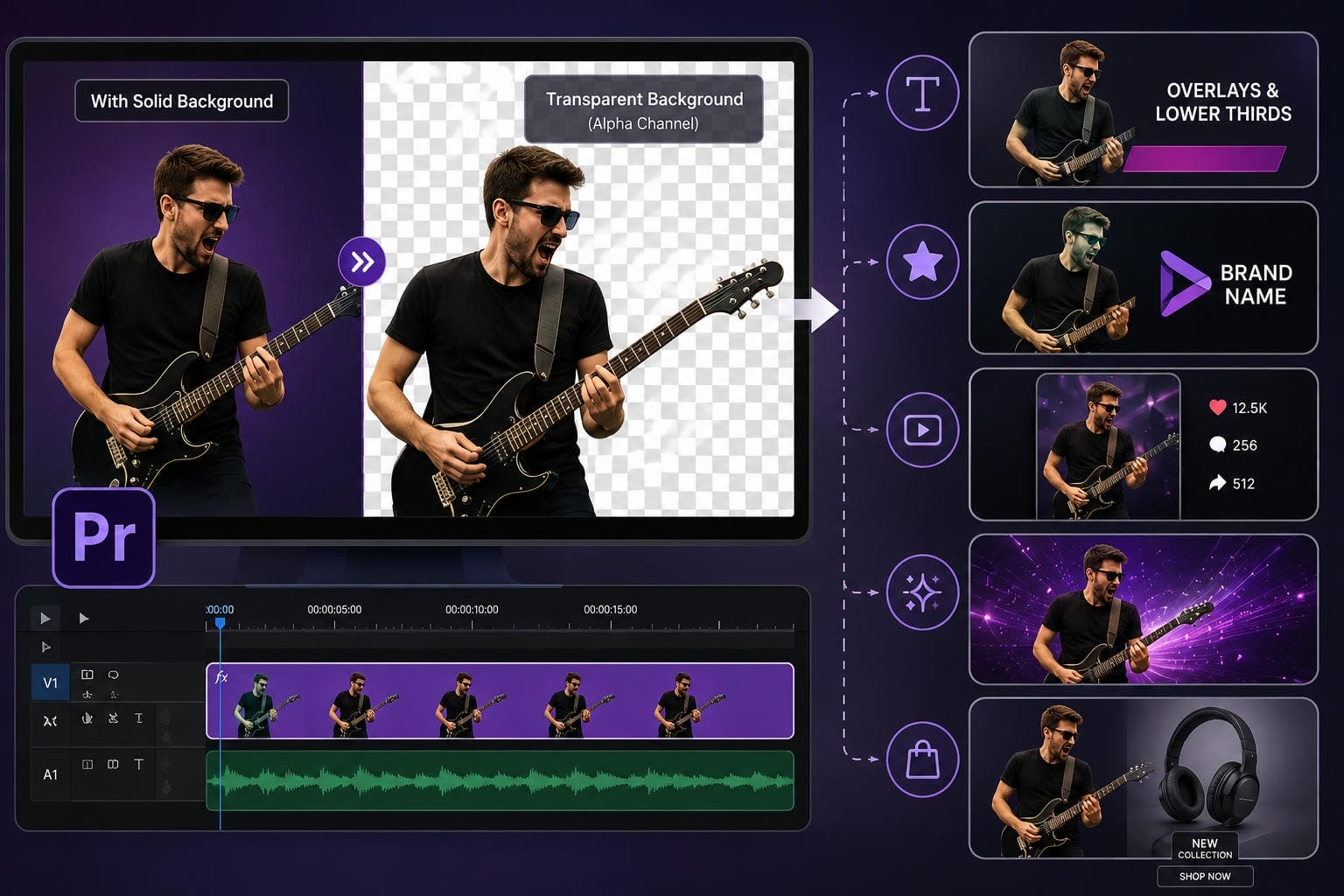Click the 00:00:10:00 timecode on the ruler
1344x896 pixels.
(472, 610)
